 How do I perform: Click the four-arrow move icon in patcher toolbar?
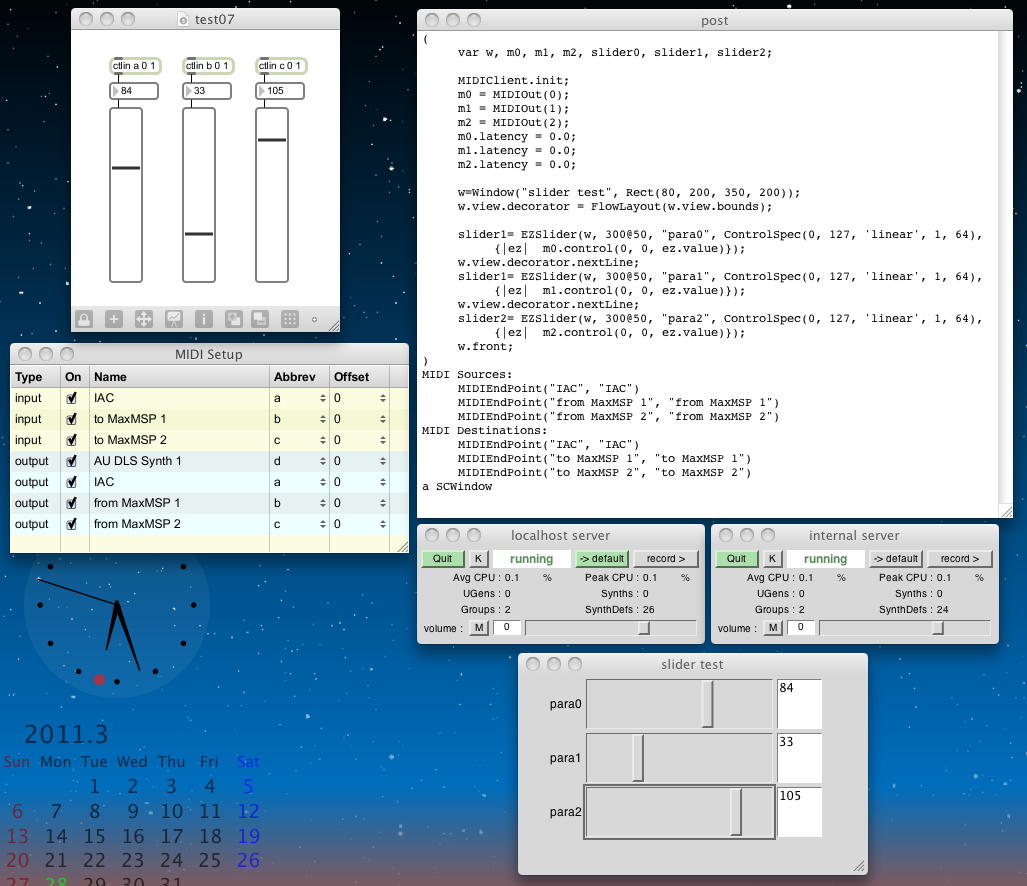pos(143,319)
